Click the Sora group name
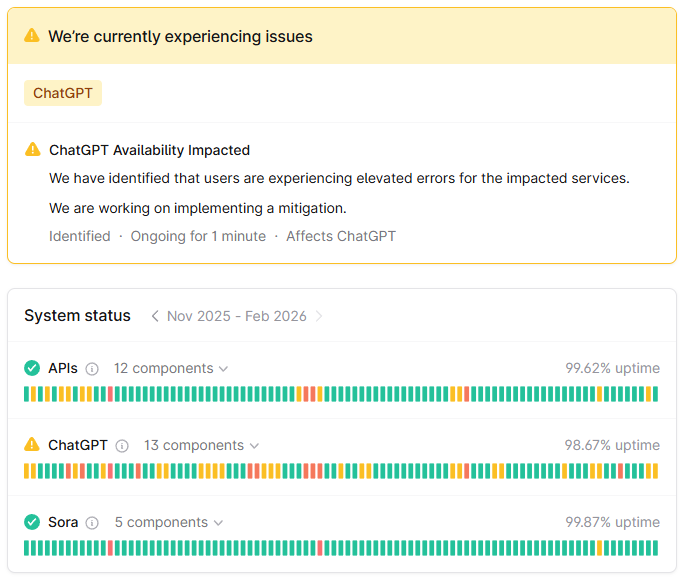Viewport: 680px width, 579px height. (x=63, y=522)
